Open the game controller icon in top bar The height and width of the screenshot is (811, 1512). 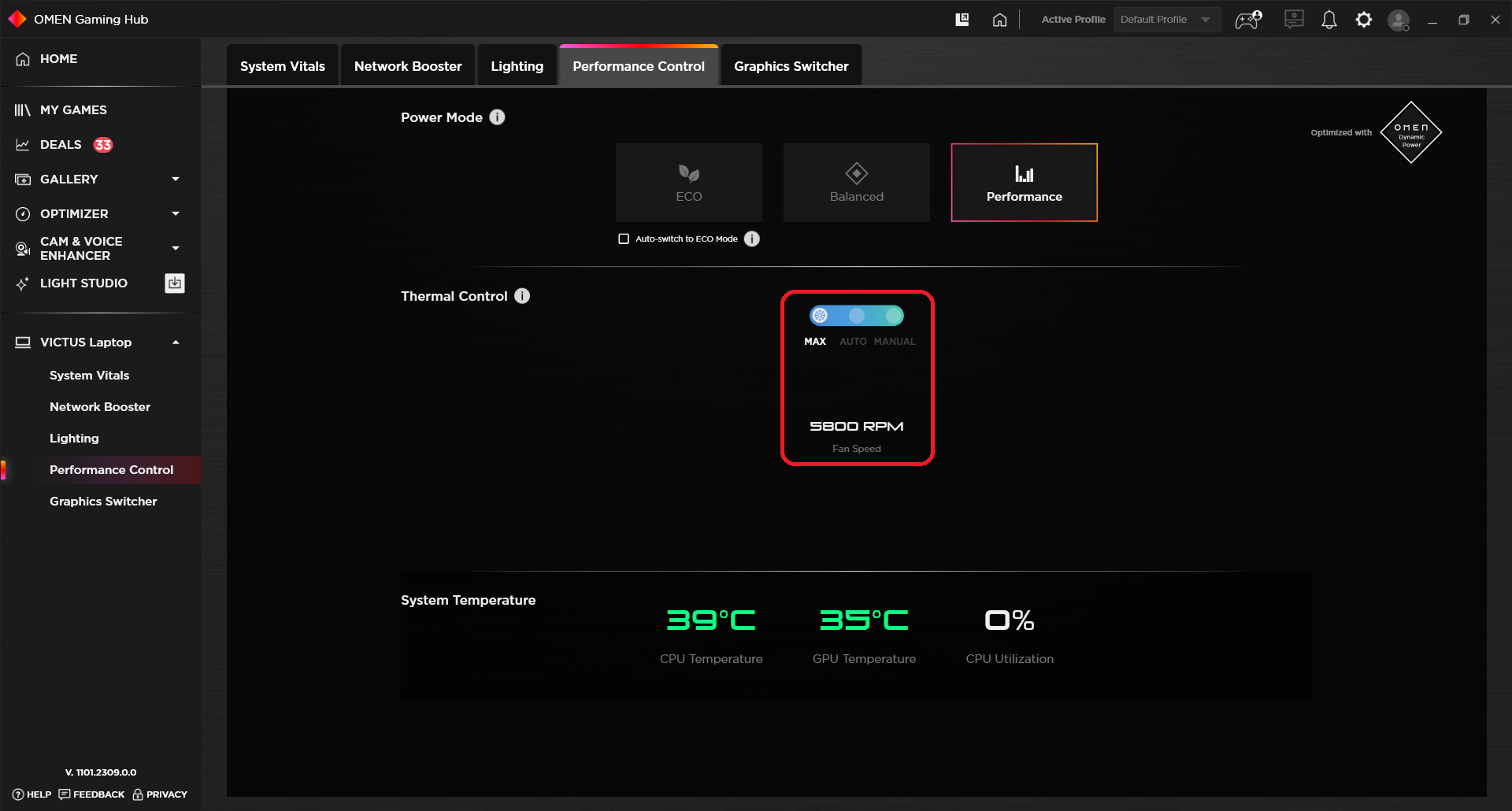click(1247, 20)
